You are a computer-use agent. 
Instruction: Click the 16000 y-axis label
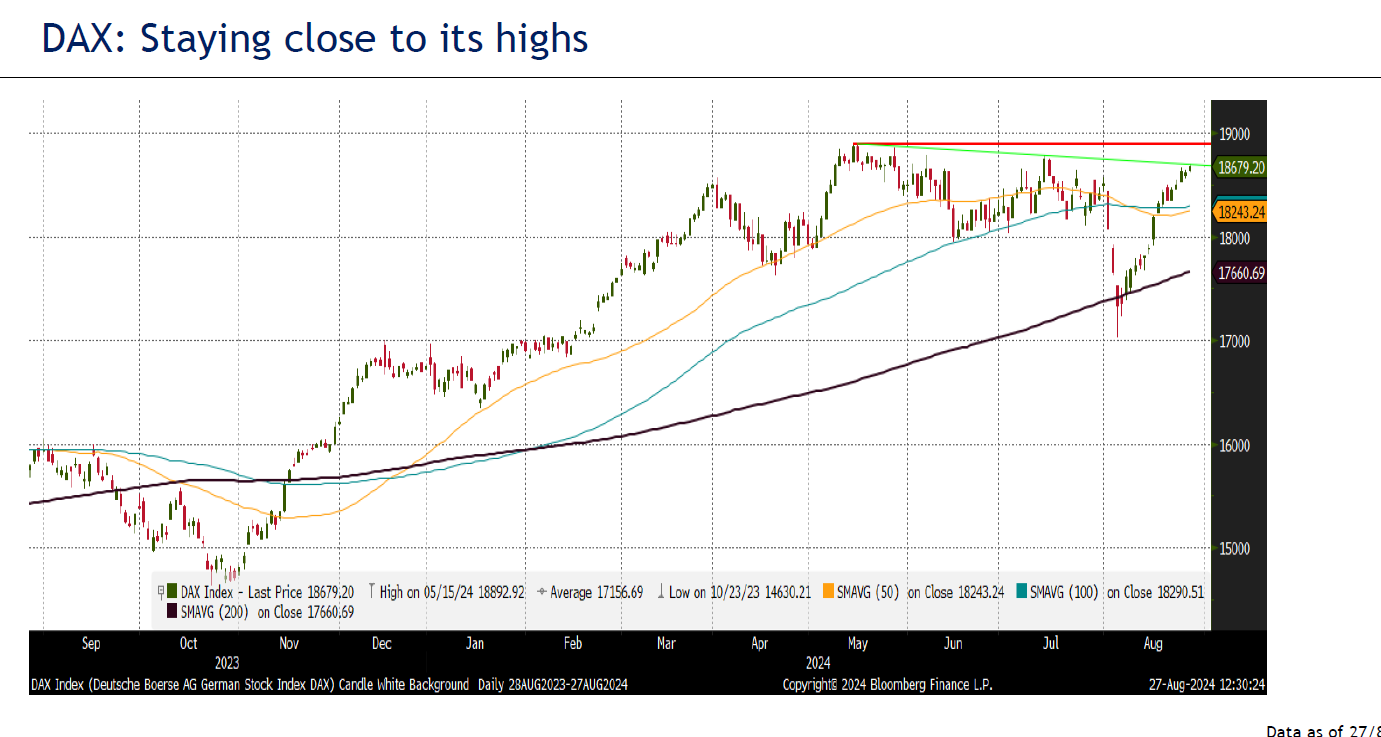[x=1233, y=446]
